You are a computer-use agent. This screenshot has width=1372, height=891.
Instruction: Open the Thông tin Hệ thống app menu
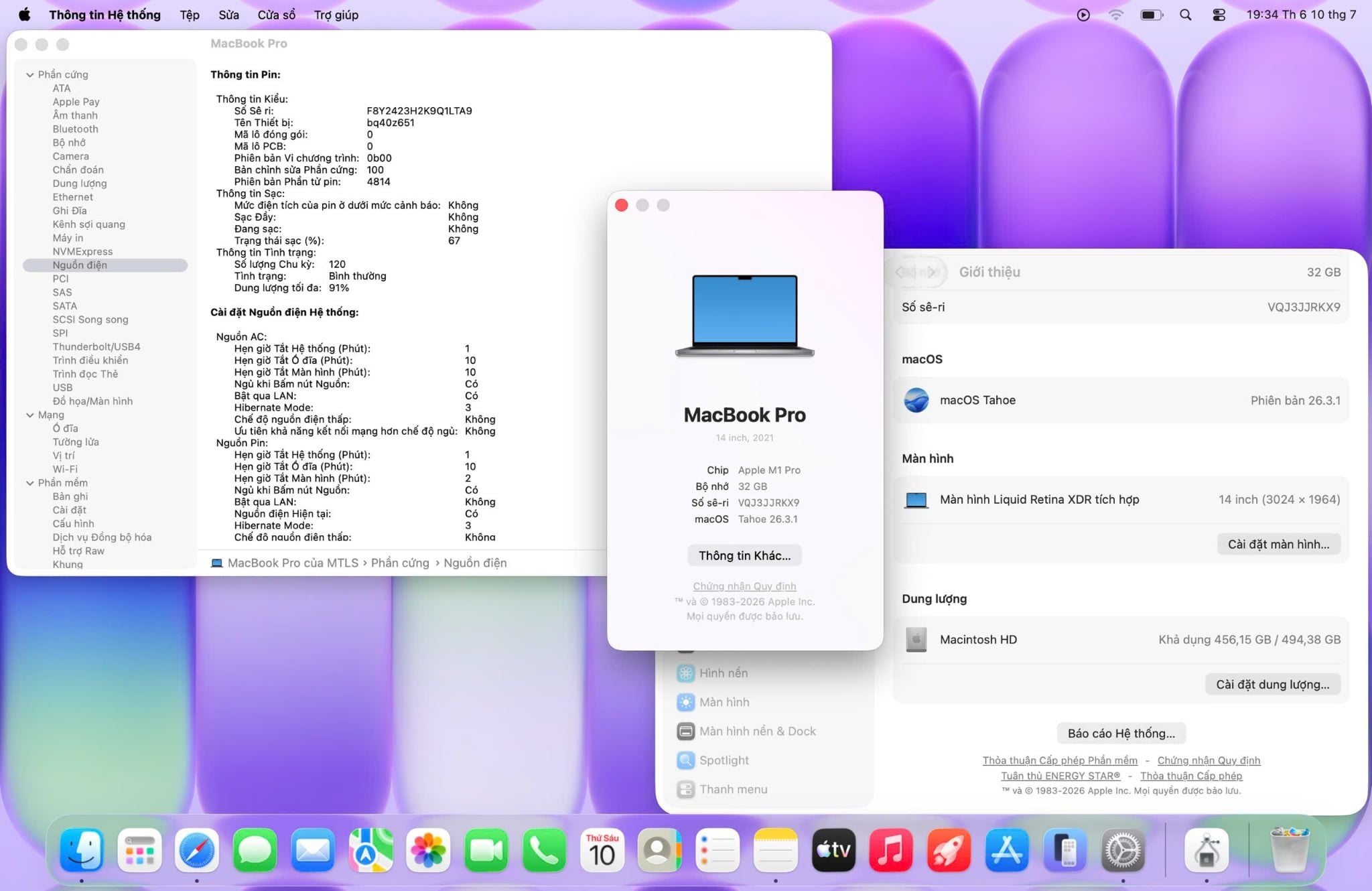tap(105, 15)
